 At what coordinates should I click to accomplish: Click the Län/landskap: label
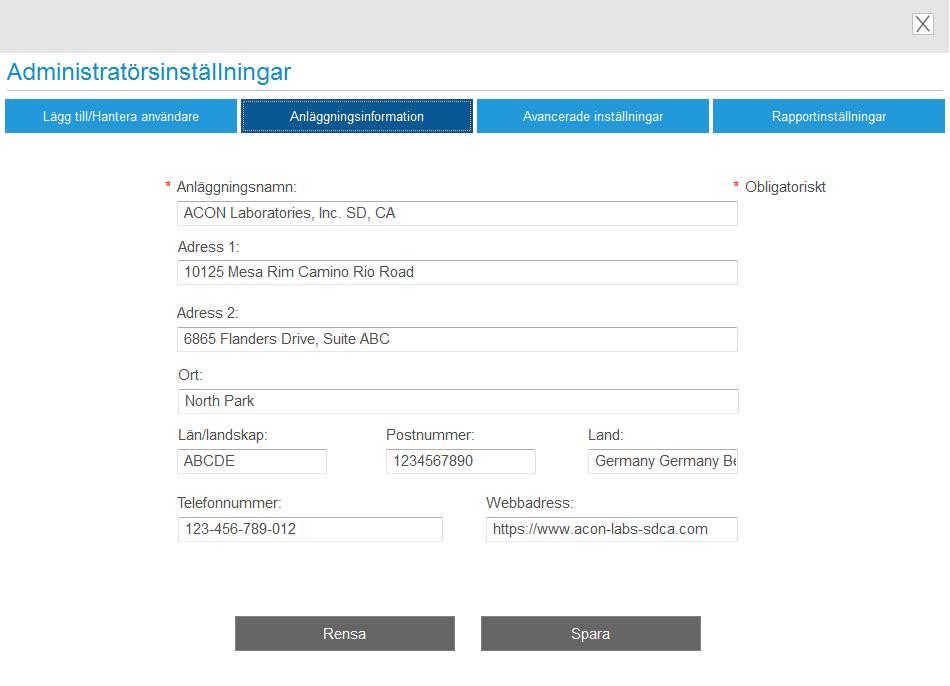pyautogui.click(x=222, y=435)
